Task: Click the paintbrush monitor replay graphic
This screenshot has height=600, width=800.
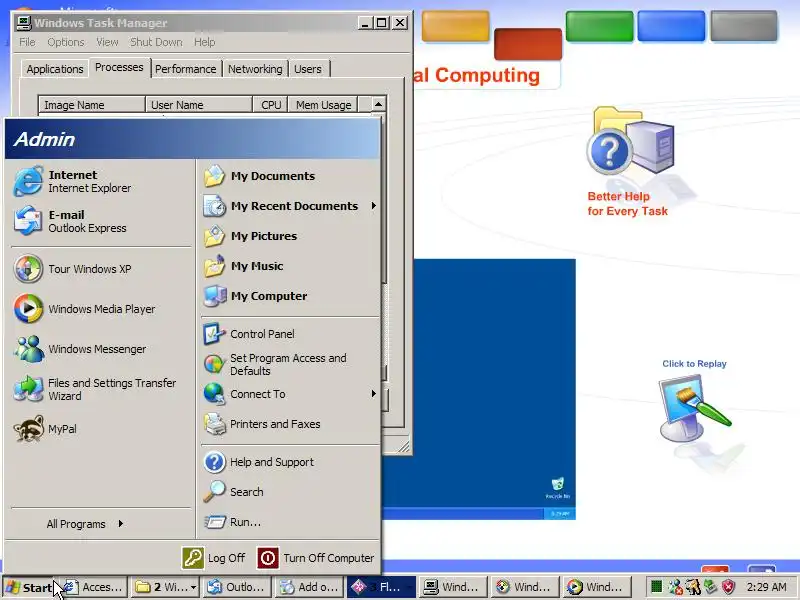Action: coord(694,408)
